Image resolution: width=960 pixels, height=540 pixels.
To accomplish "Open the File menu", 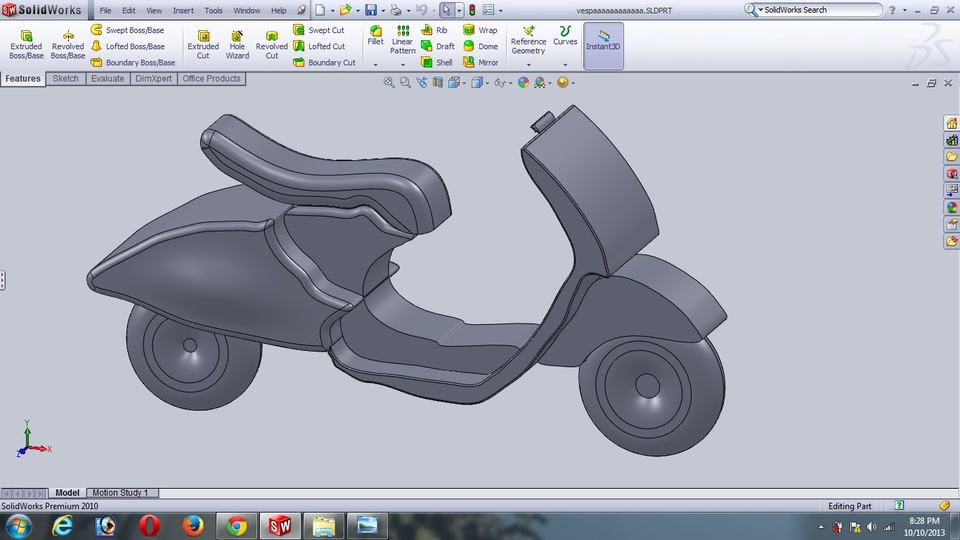I will [105, 10].
